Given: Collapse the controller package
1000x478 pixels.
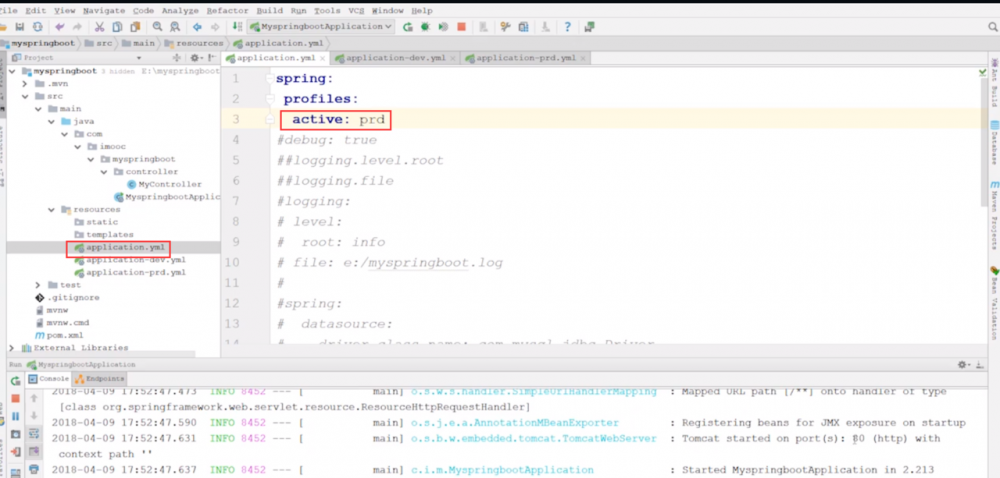Looking at the screenshot, I should (105, 172).
